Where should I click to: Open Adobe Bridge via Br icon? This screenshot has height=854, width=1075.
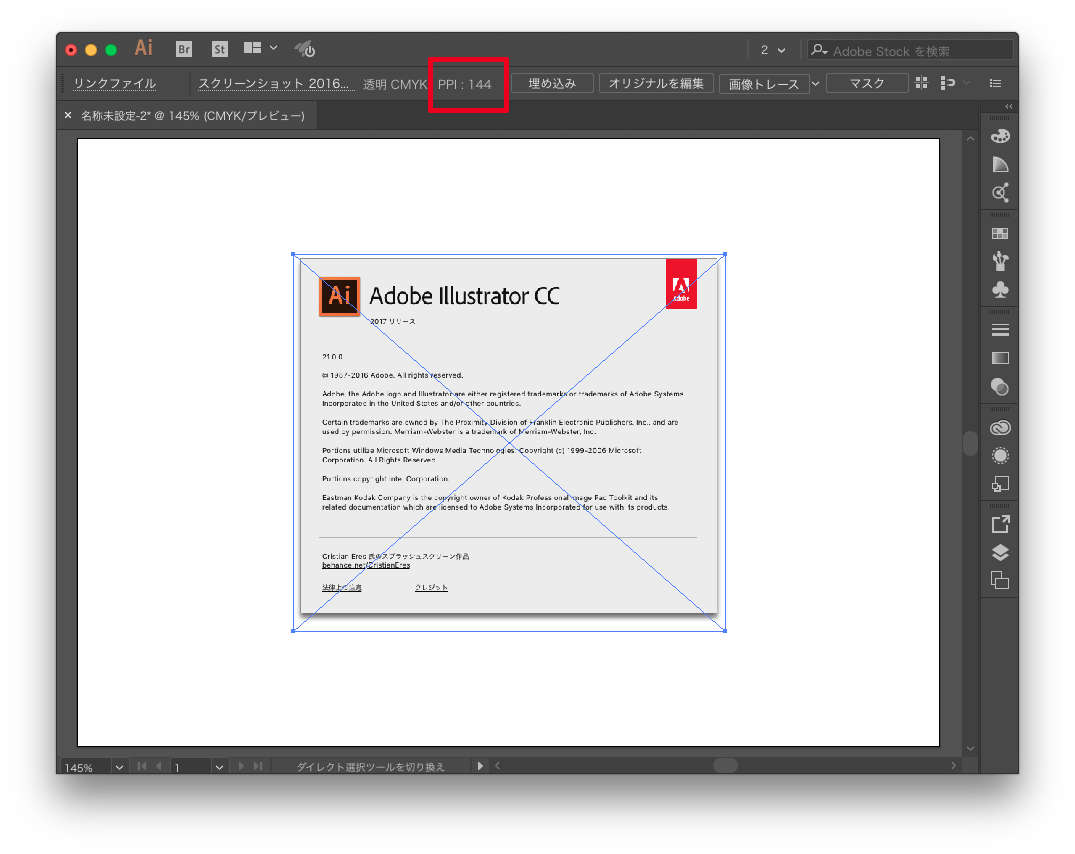click(184, 49)
